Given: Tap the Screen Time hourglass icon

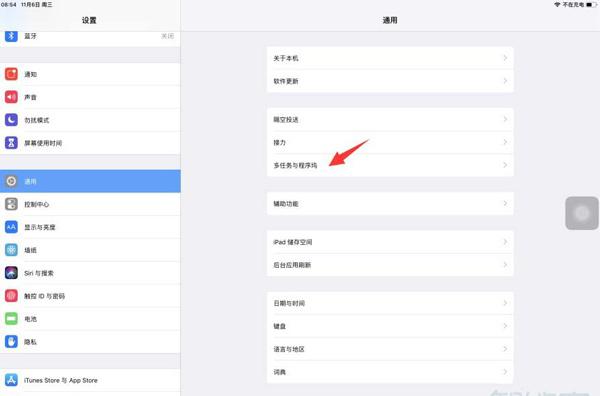Looking at the screenshot, I should [x=11, y=143].
